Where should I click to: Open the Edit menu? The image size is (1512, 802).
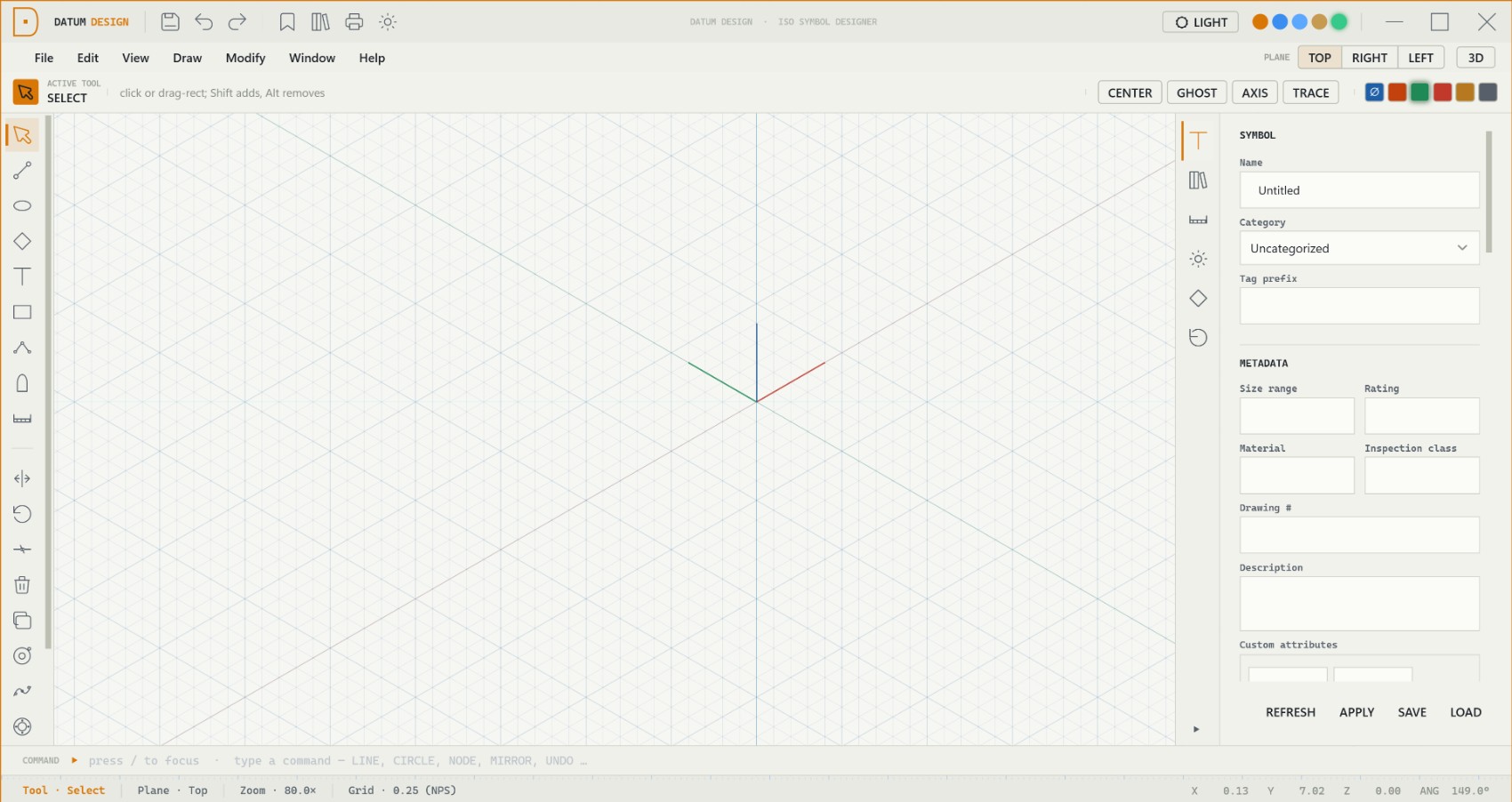pyautogui.click(x=88, y=58)
